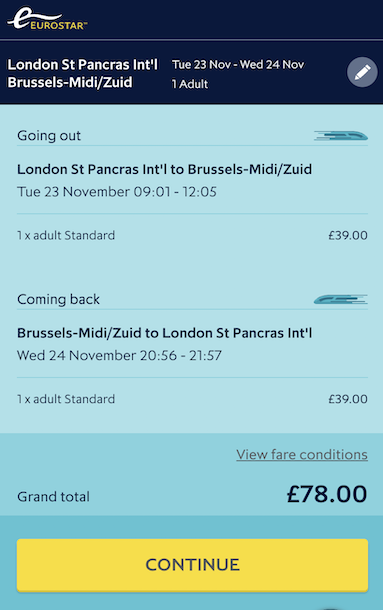Screen dimensions: 383x610
Task: Click return 1 x adult Standard fare row
Action: 192,399
